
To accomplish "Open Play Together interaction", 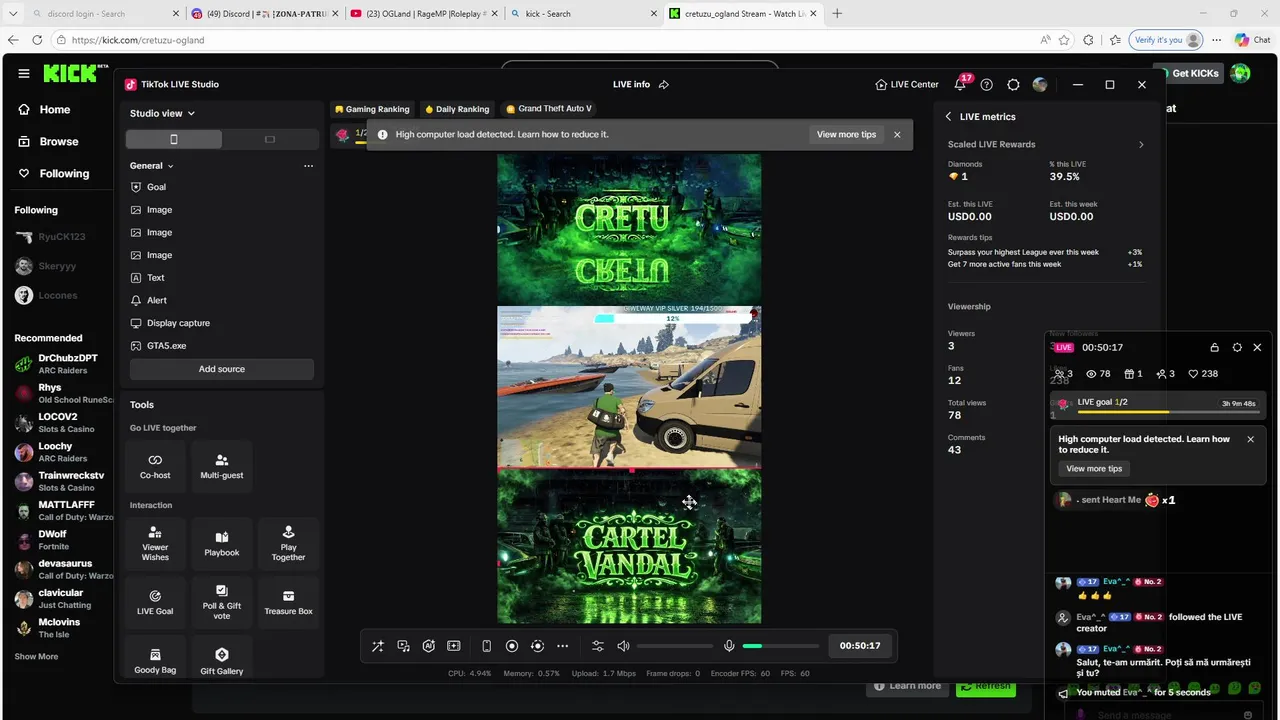I will click(x=288, y=543).
